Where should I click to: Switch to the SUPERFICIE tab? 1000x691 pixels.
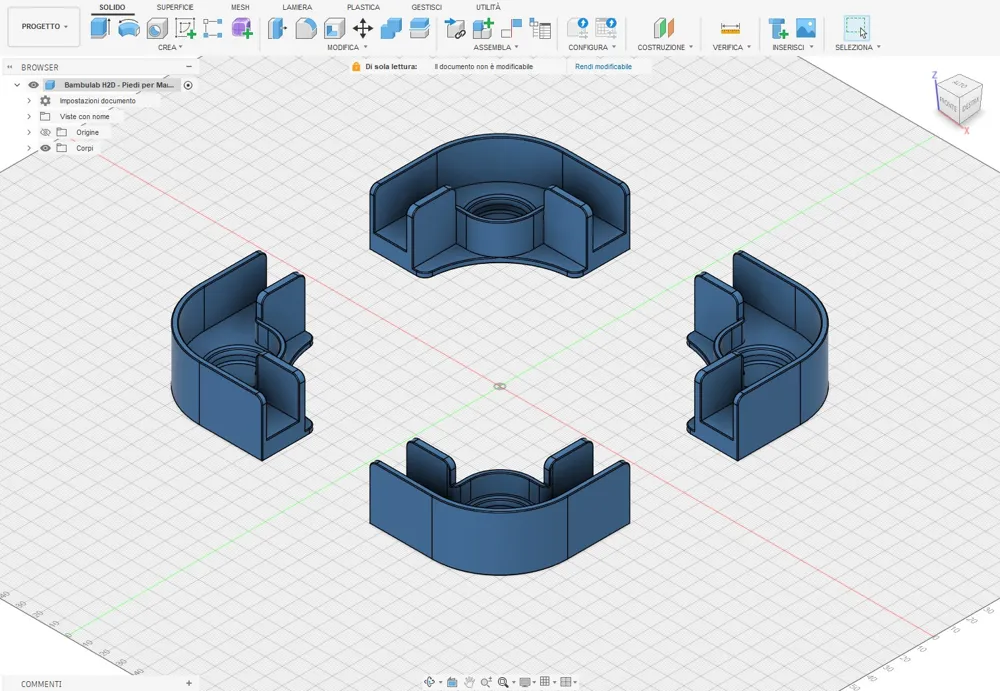(x=175, y=7)
